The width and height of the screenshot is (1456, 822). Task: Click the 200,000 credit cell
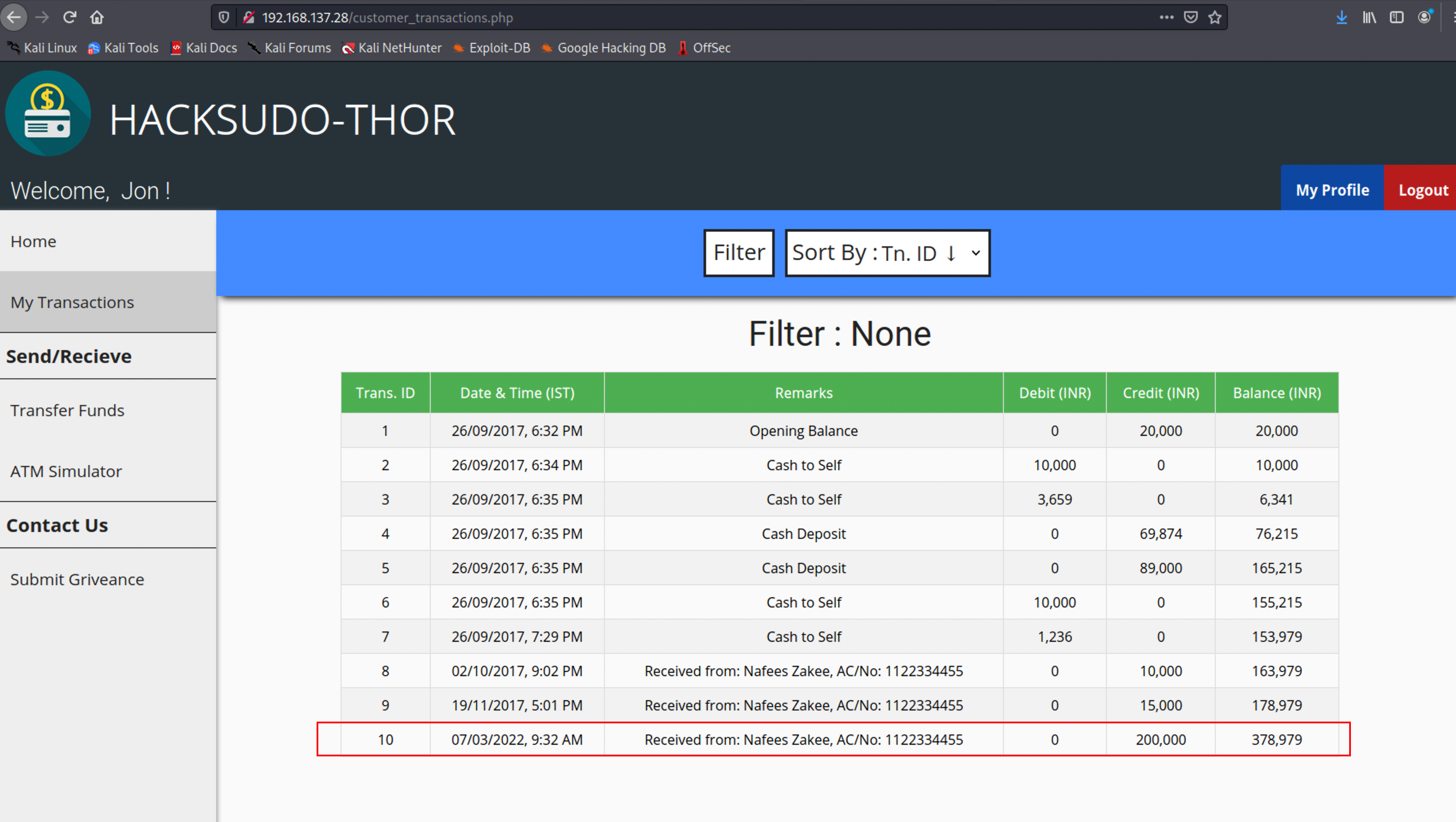pos(1161,740)
